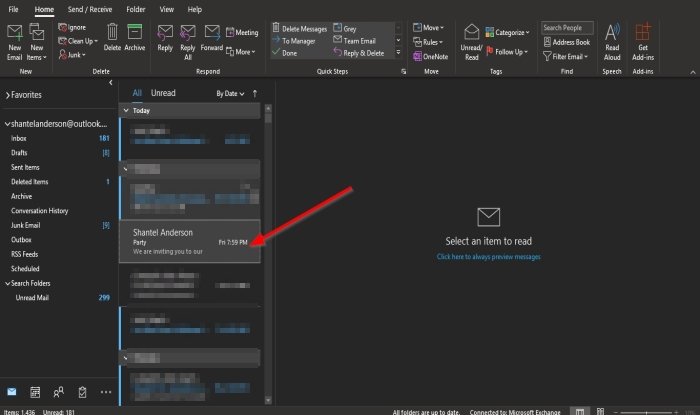
Task: Switch to People view
Action: point(58,392)
